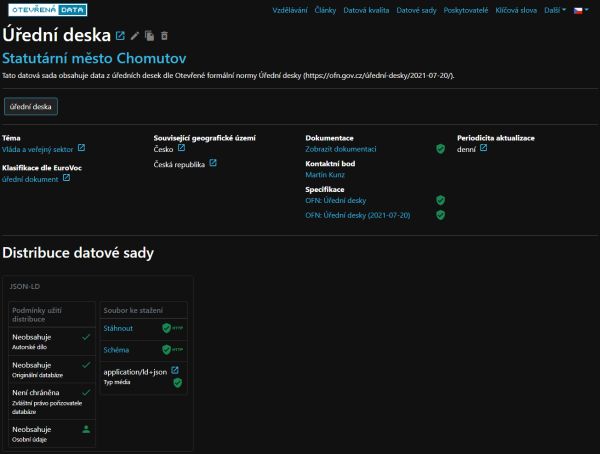The height and width of the screenshot is (454, 600).
Task: Click person icon in Osobní údaje row
Action: (86, 429)
